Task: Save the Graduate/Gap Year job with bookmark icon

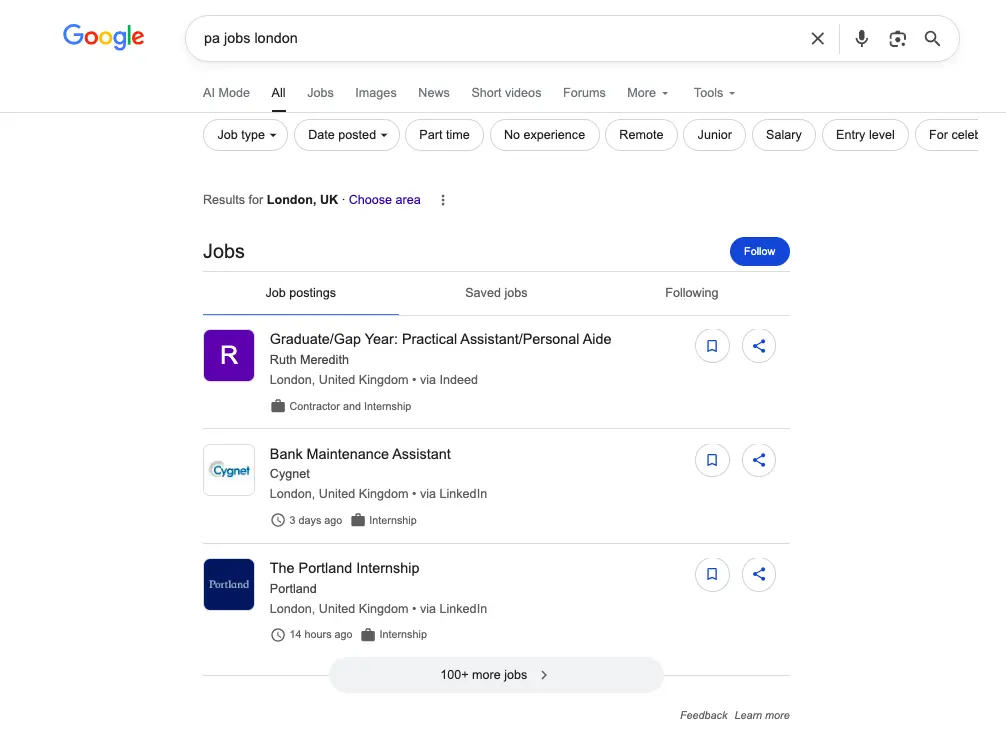Action: (x=712, y=346)
